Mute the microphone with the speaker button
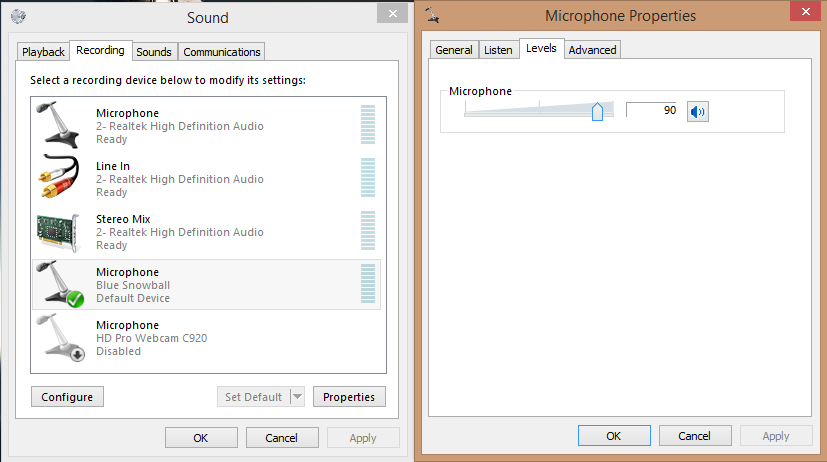Viewport: 827px width, 462px height. (697, 112)
